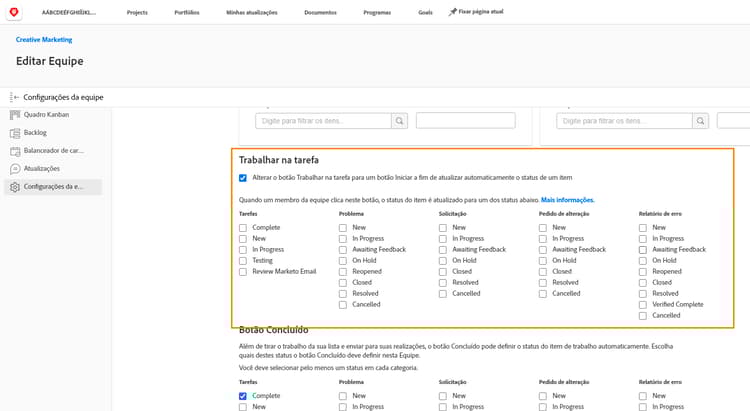Click the Balanceador de carga calendar icon

(x=15, y=151)
